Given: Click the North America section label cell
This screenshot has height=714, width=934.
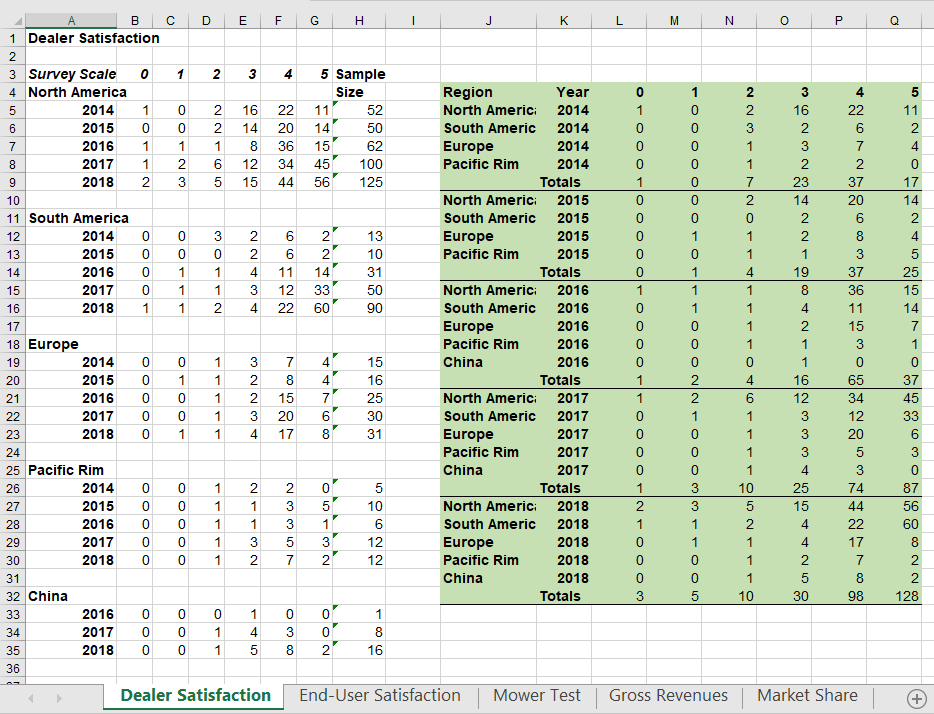Looking at the screenshot, I should (x=70, y=92).
